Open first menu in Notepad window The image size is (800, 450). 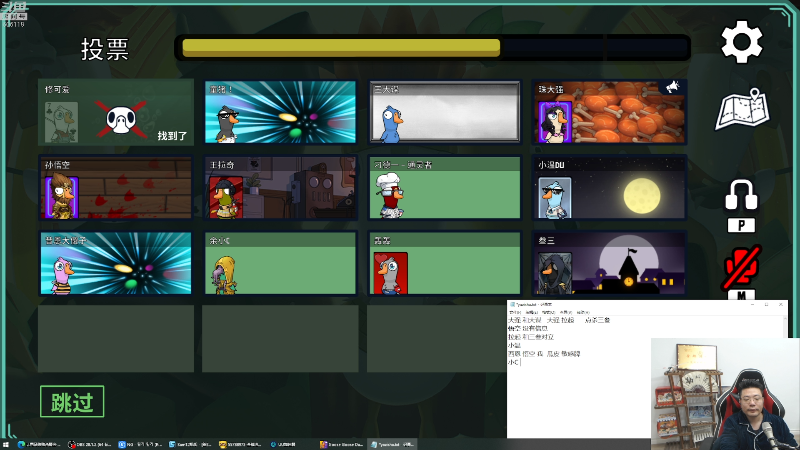click(514, 312)
